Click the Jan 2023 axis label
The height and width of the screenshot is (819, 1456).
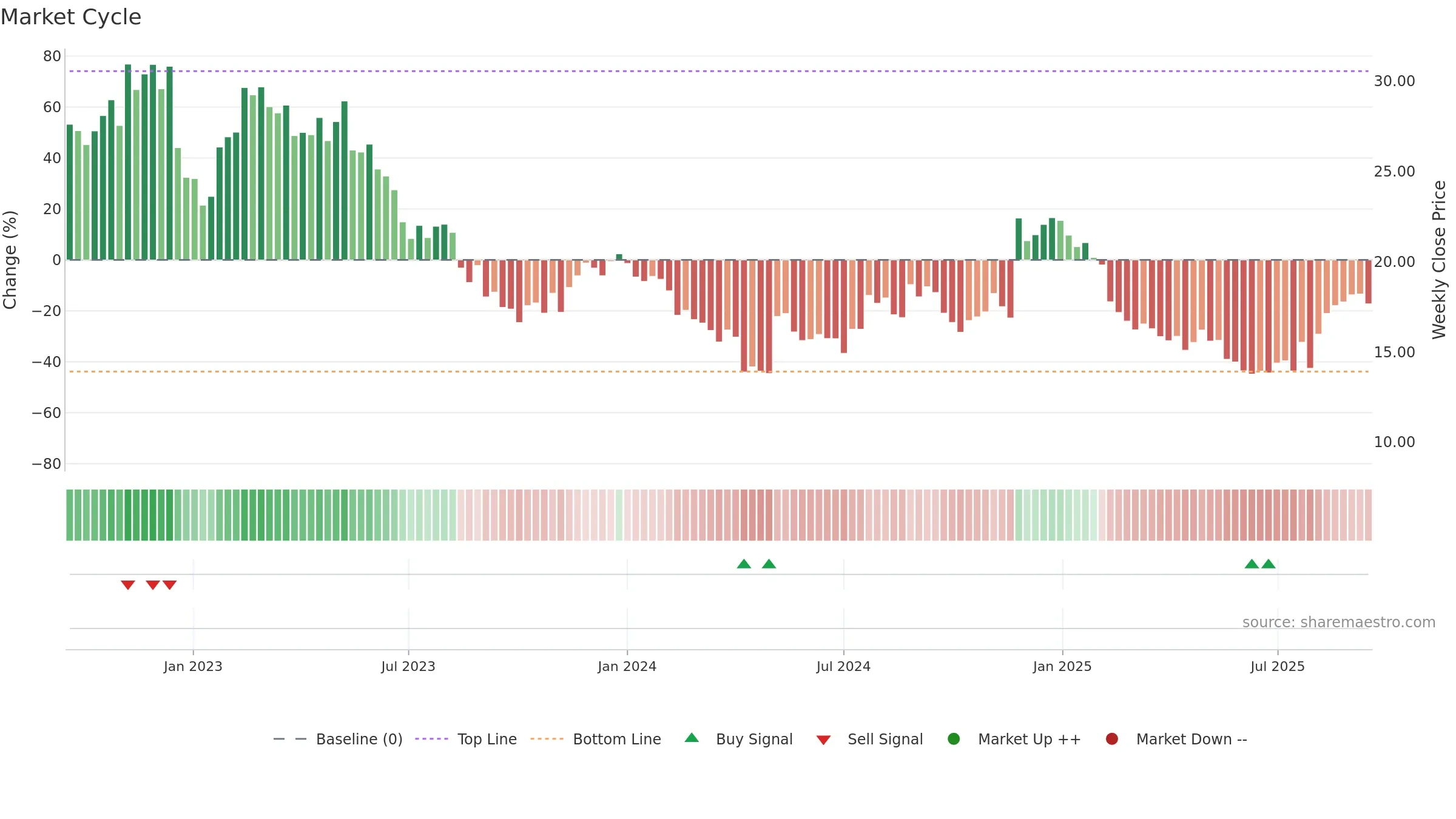[x=193, y=667]
